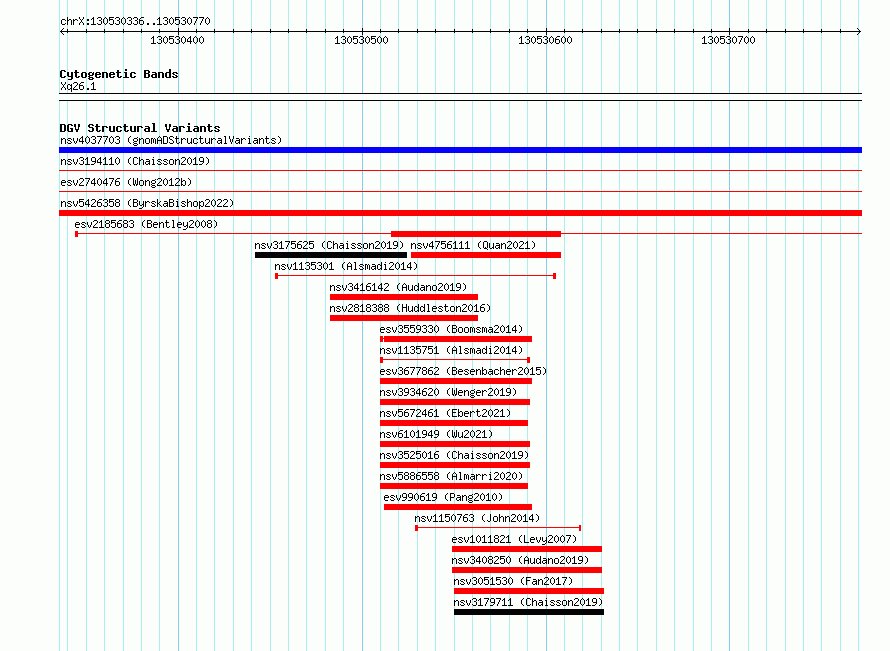Viewport: 890px width, 651px height.
Task: Click nsv3525016 (Chaisson2019) label
Action: 454,455
